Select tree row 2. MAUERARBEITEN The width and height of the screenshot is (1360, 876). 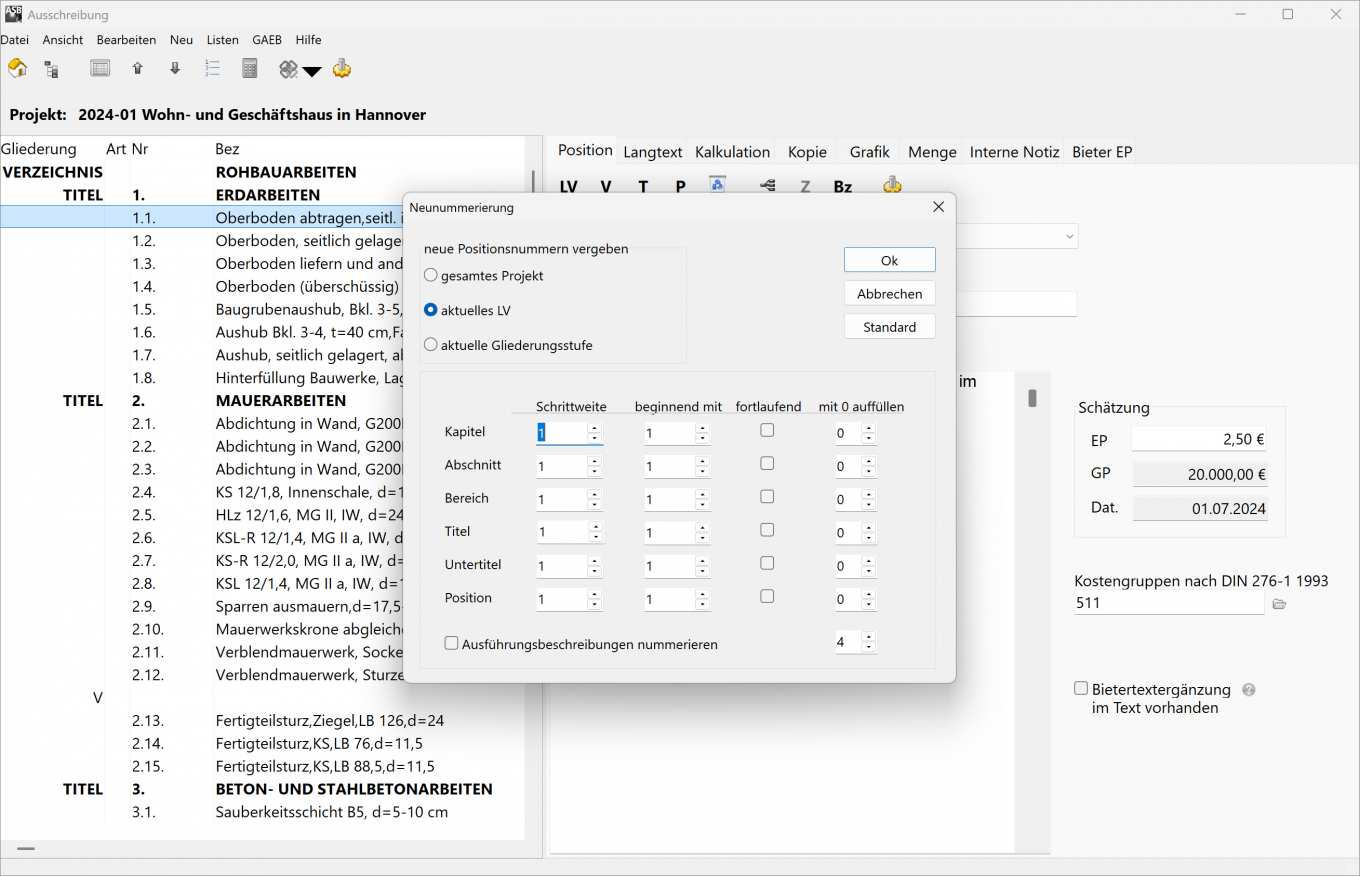262,400
